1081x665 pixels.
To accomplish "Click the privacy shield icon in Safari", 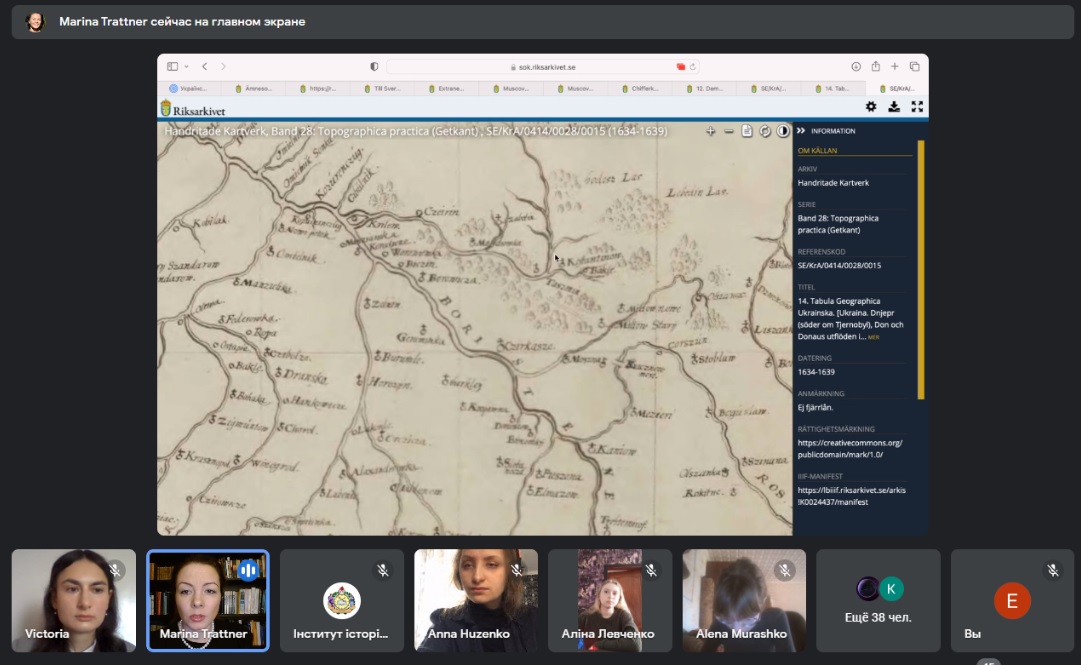I will click(374, 67).
